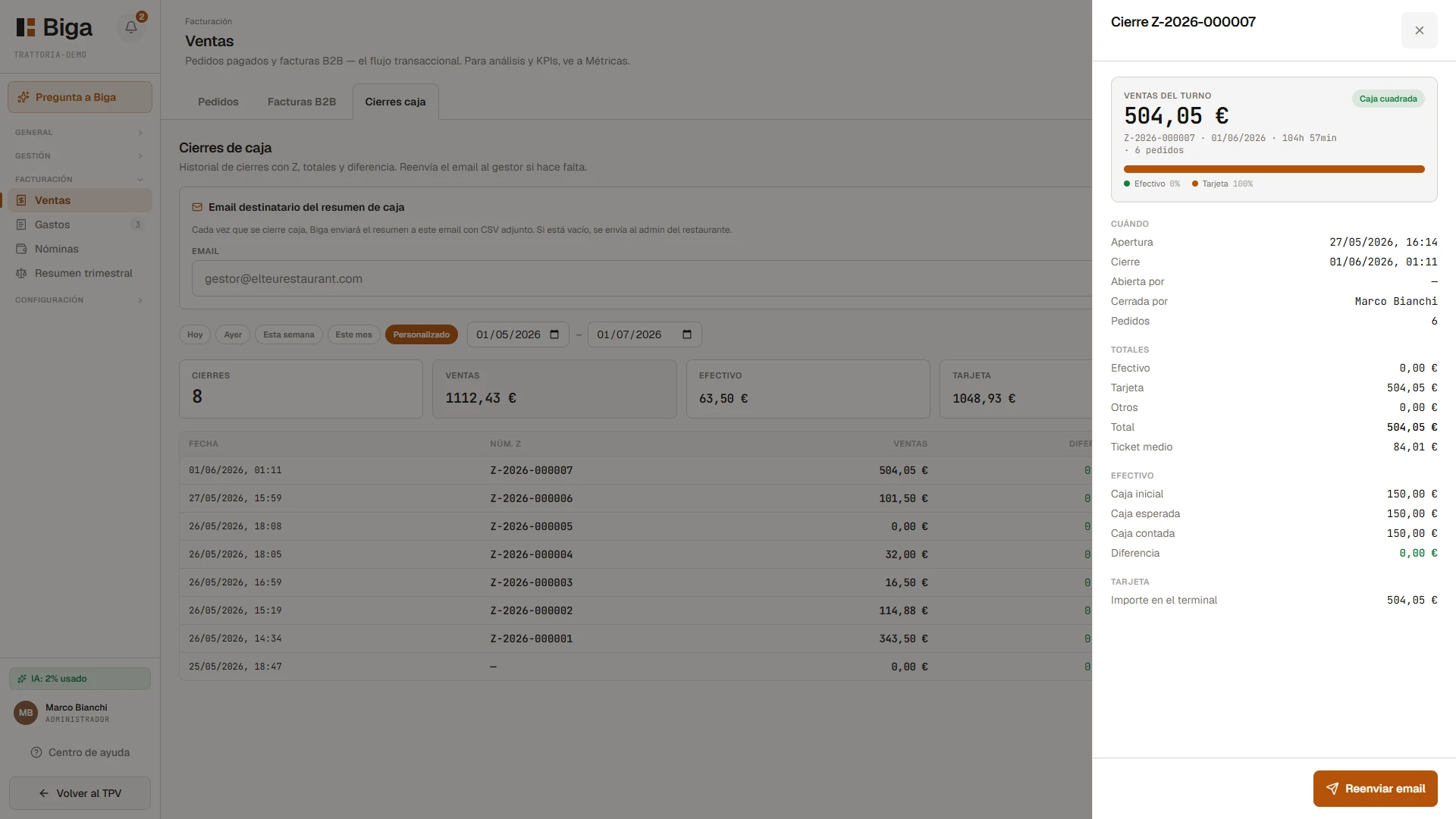Click the sparkle icon in Pregunta a Biga

[24, 97]
